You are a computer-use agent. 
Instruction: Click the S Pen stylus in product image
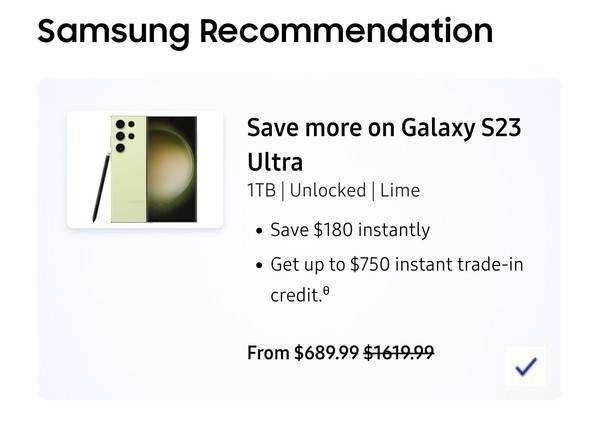tap(101, 187)
